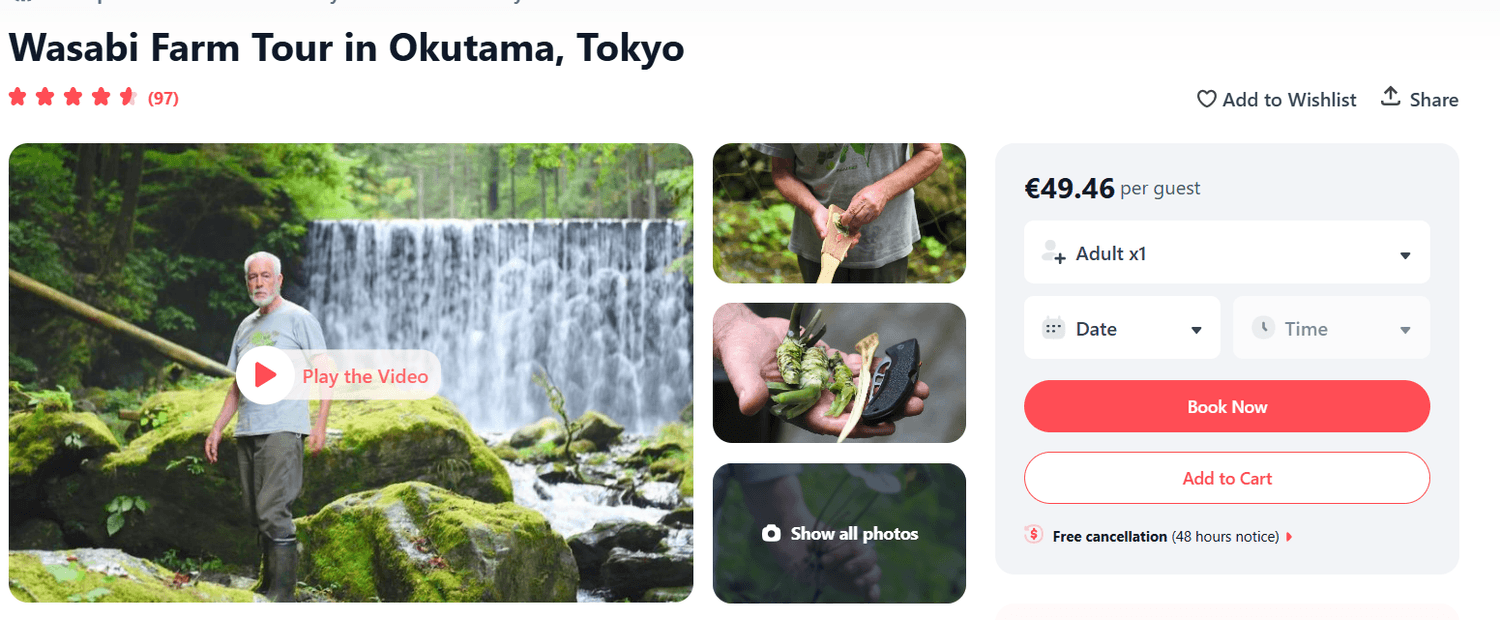The height and width of the screenshot is (620, 1500).
Task: Open the wasabi carving hands thumbnail
Action: (839, 213)
